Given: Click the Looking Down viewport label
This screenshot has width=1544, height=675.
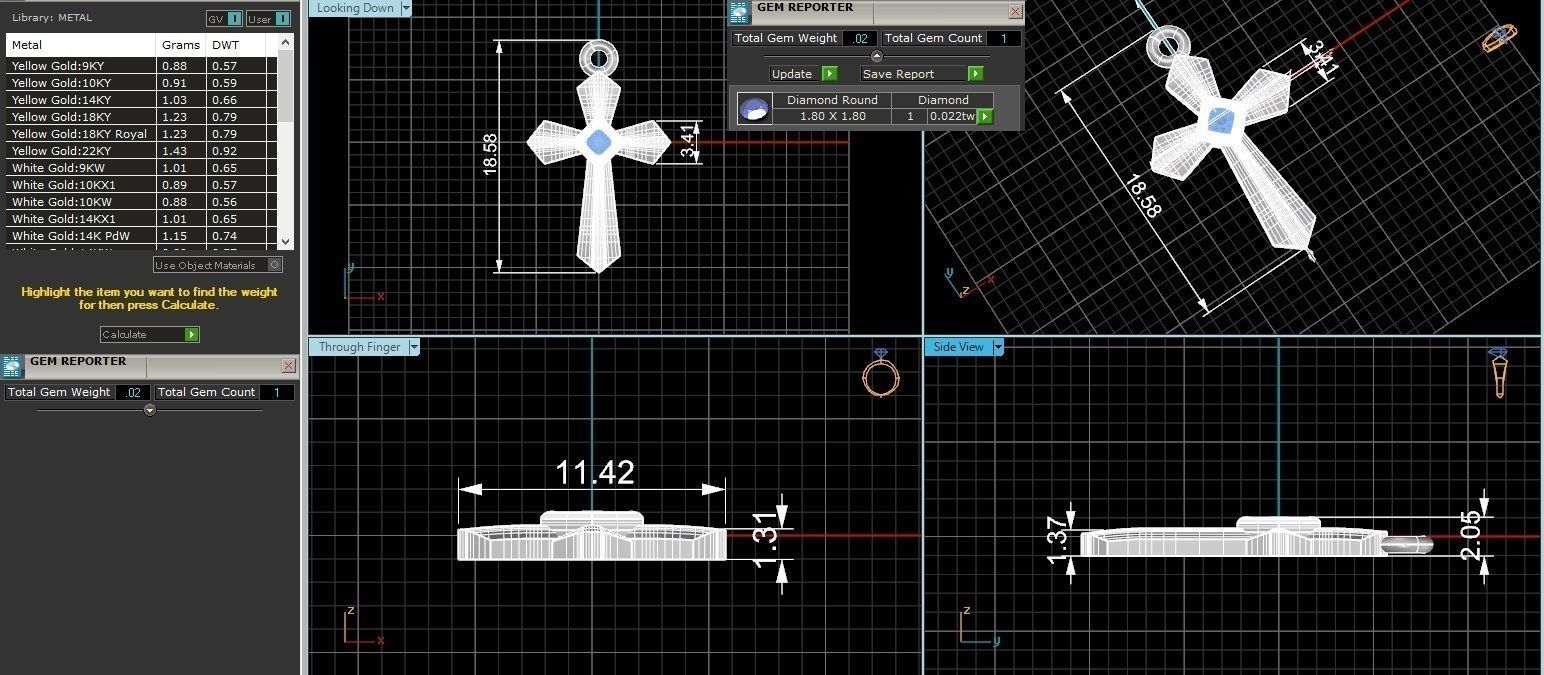Looking at the screenshot, I should click(355, 8).
